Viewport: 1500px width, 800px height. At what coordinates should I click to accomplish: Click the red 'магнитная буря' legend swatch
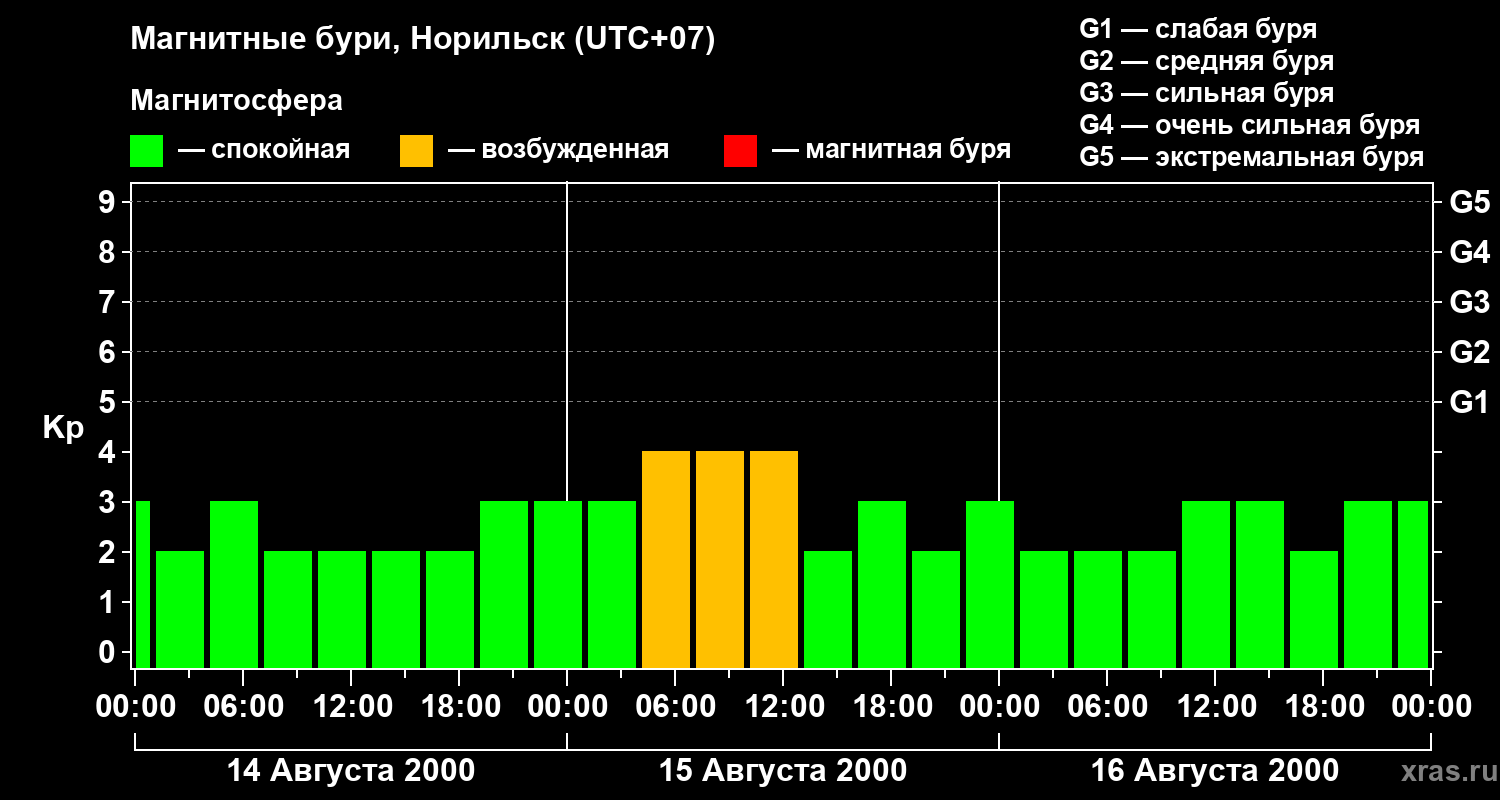pyautogui.click(x=740, y=150)
